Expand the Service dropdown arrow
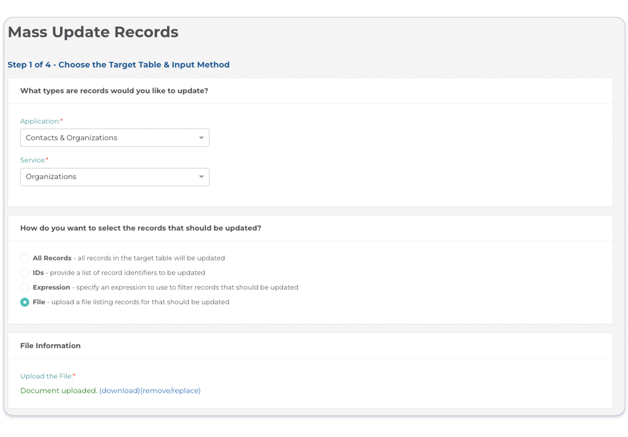Viewport: 628px width, 437px height. click(x=201, y=177)
